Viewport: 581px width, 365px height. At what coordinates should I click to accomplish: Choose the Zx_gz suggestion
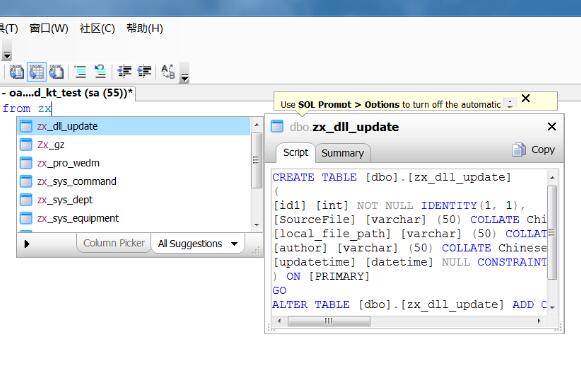coord(134,145)
